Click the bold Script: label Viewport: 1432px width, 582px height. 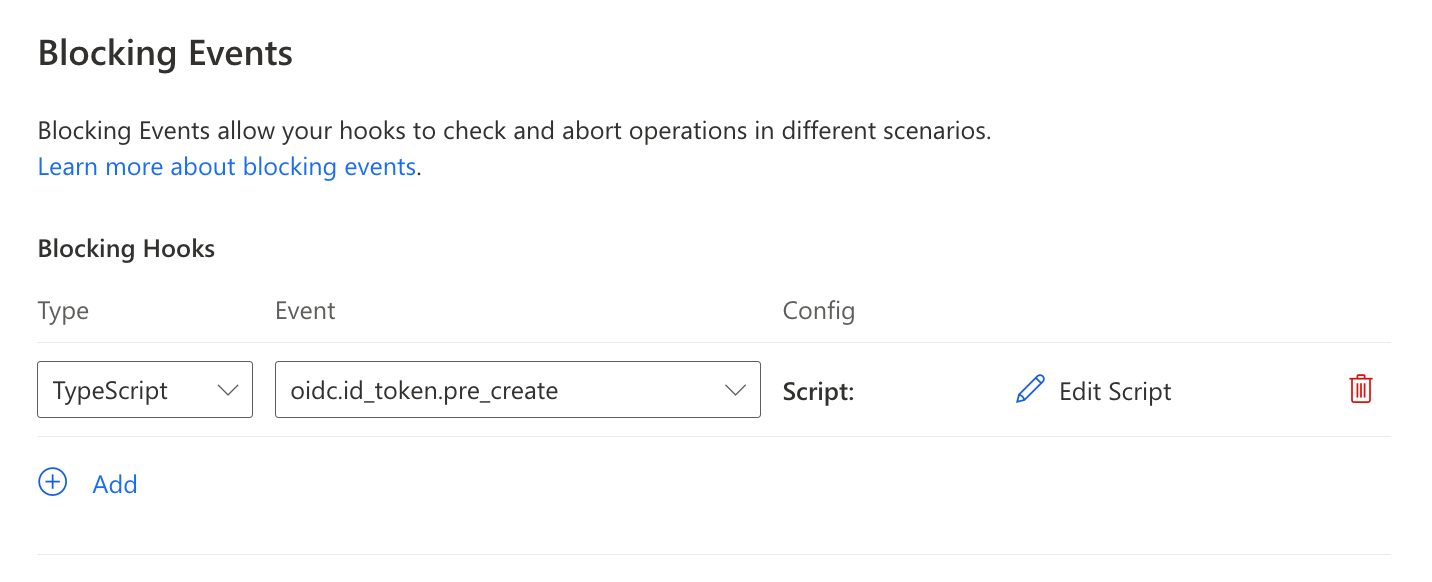818,391
